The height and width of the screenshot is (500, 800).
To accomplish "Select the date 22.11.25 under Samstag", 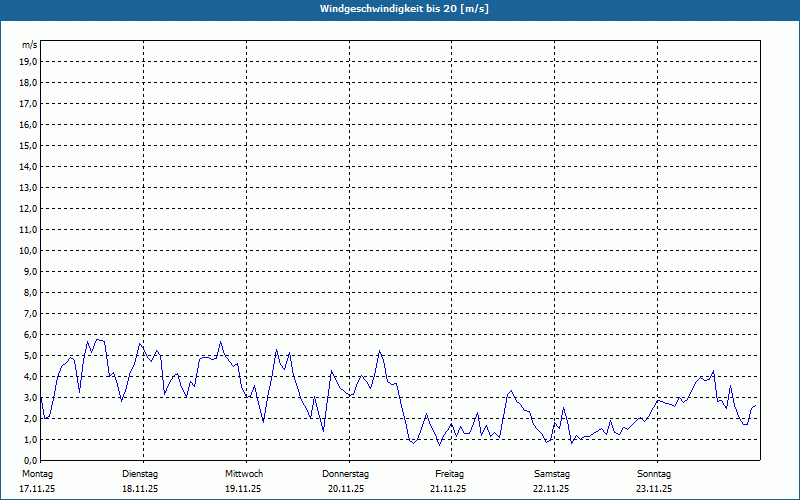I will pyautogui.click(x=552, y=489).
